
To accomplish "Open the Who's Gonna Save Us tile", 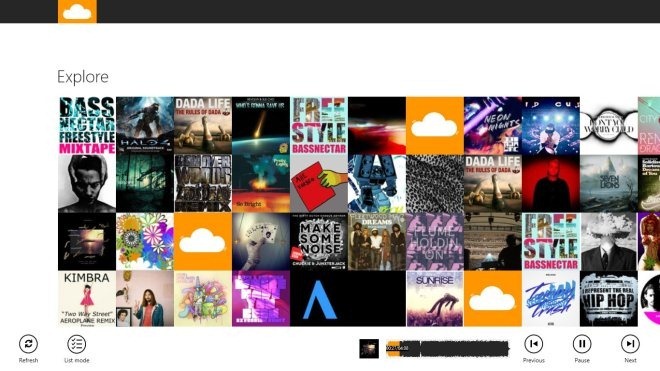I will pos(261,125).
